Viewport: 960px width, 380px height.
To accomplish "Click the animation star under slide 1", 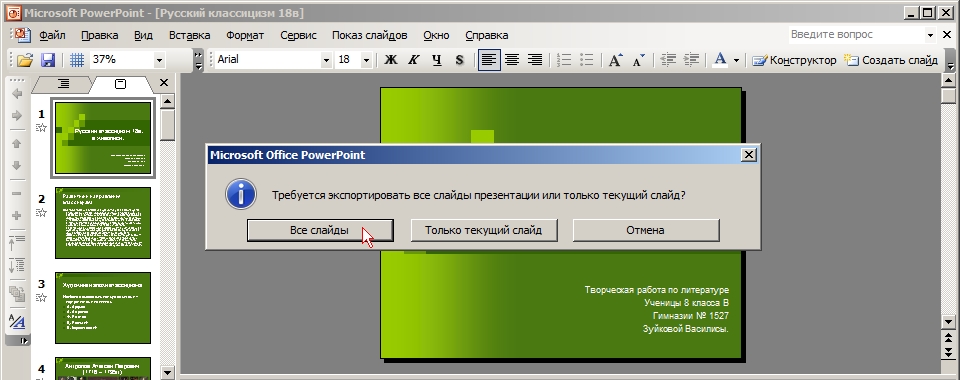I will (x=41, y=128).
